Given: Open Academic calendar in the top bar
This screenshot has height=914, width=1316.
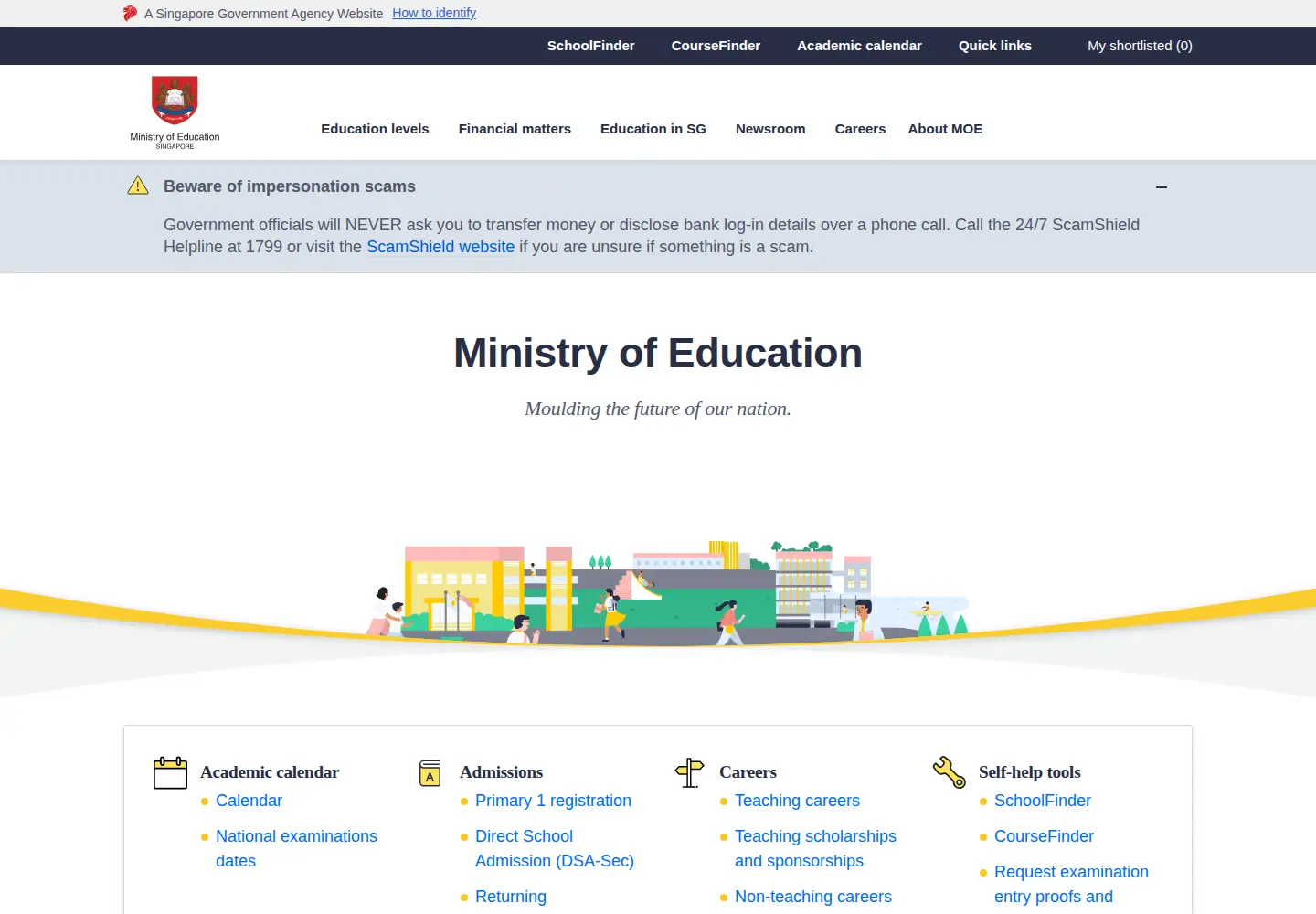Looking at the screenshot, I should coord(859,46).
